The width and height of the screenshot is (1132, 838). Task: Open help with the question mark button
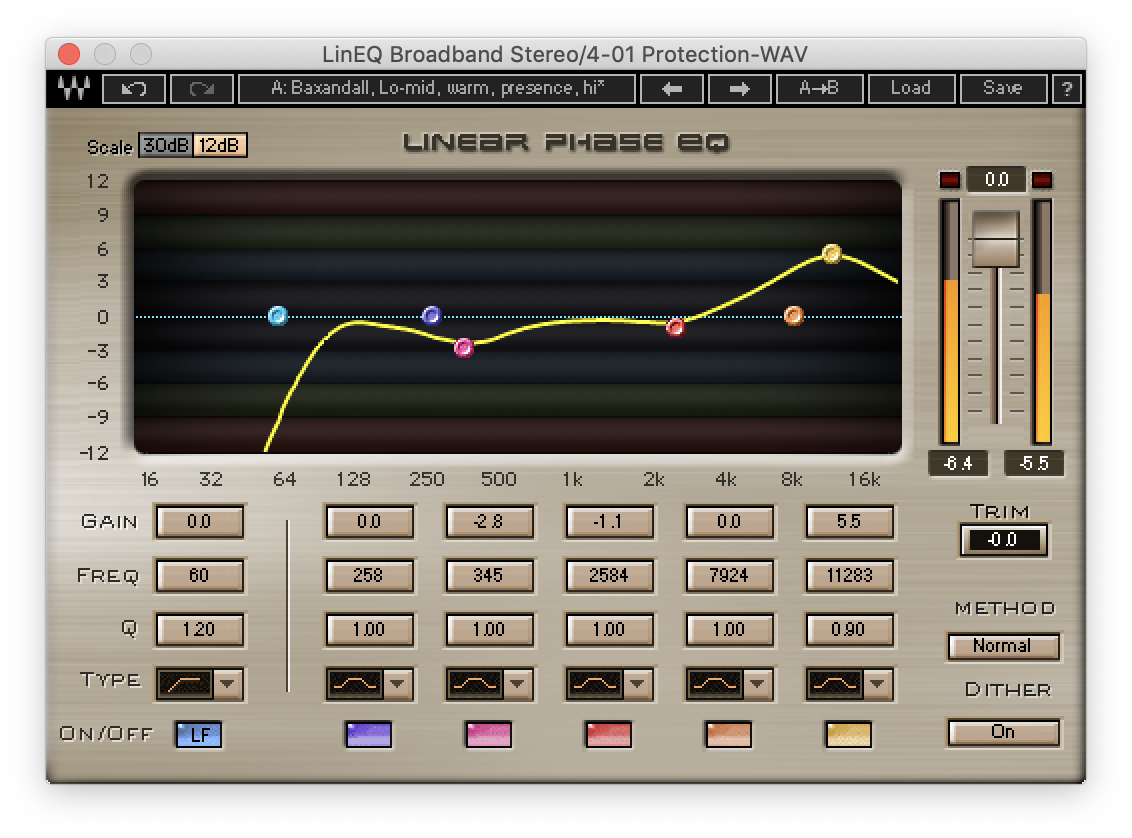tap(1066, 89)
